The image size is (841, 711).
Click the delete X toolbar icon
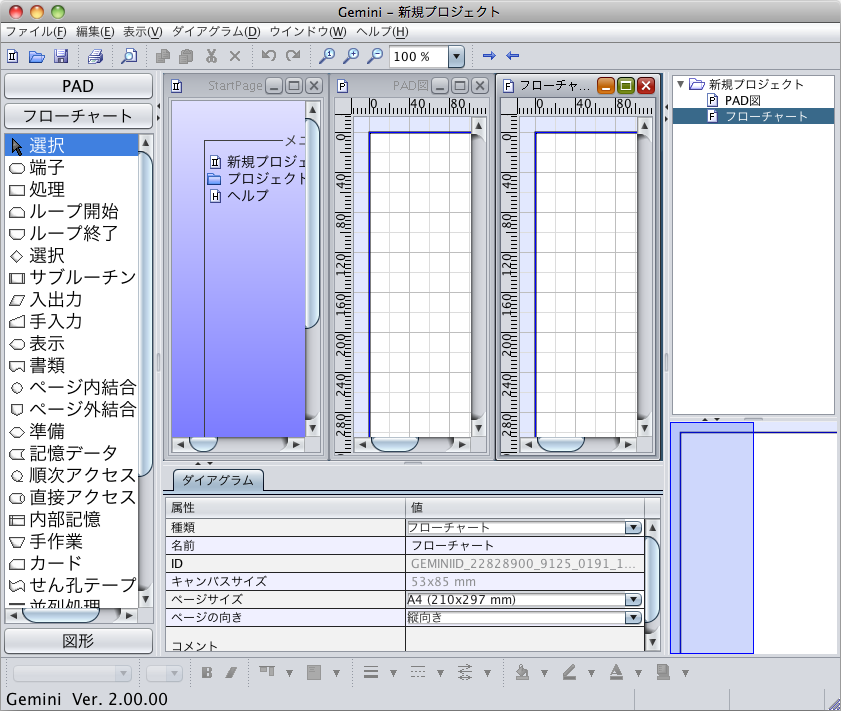coord(235,56)
